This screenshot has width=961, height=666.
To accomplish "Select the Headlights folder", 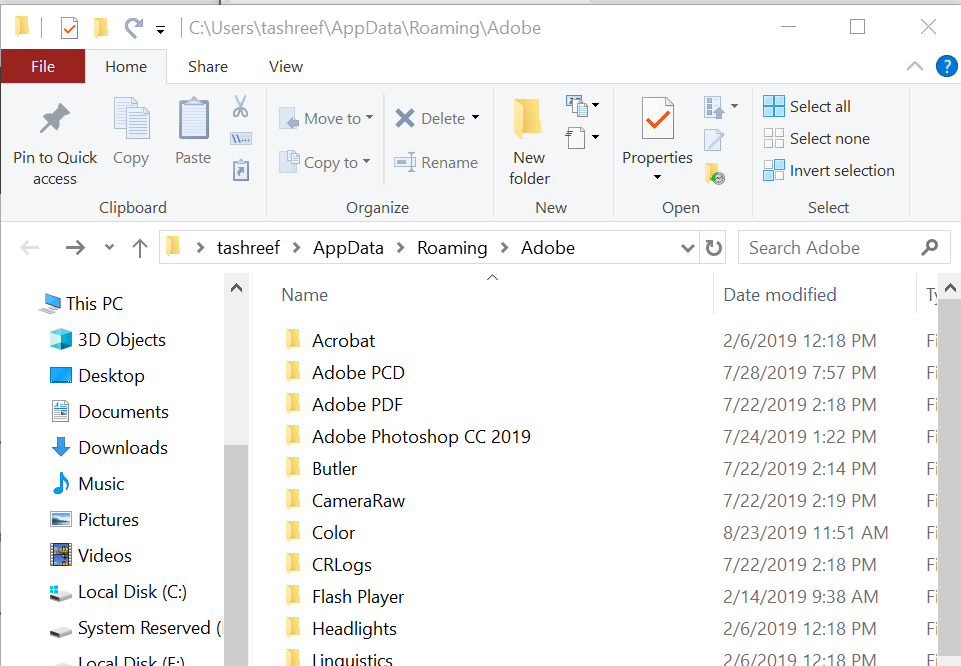I will pos(341,629).
